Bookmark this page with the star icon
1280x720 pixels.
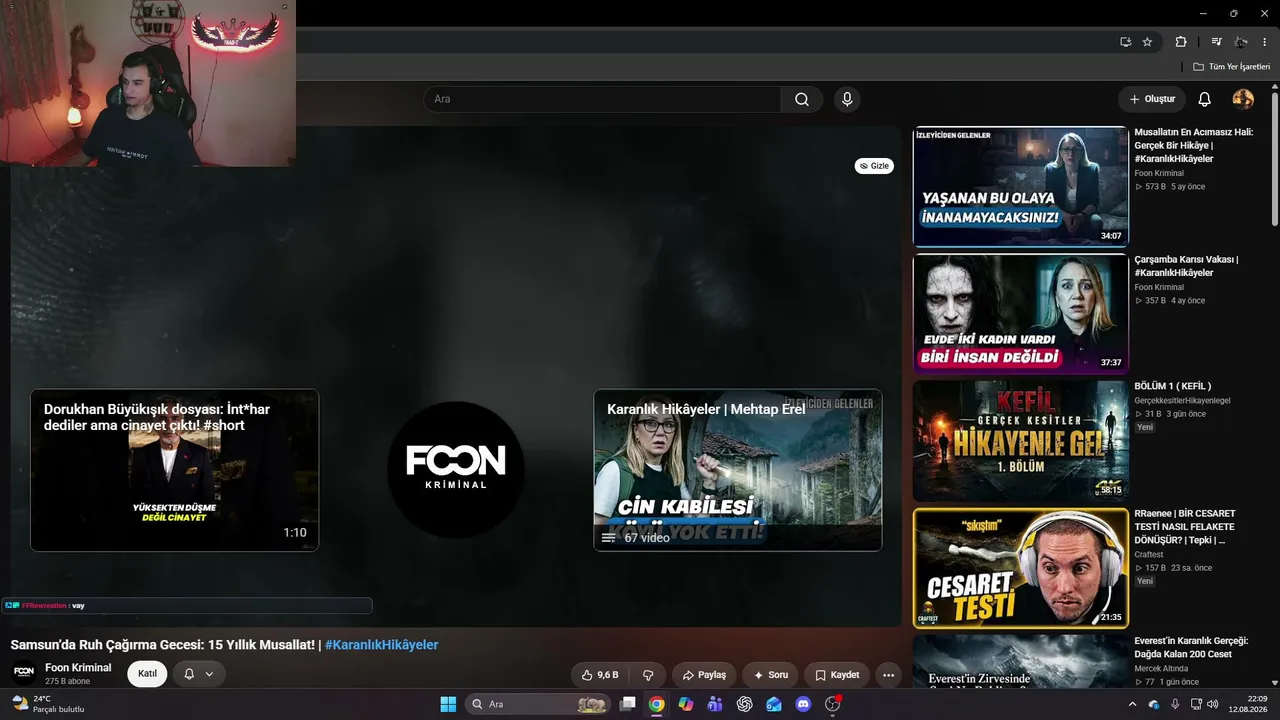pos(1147,42)
